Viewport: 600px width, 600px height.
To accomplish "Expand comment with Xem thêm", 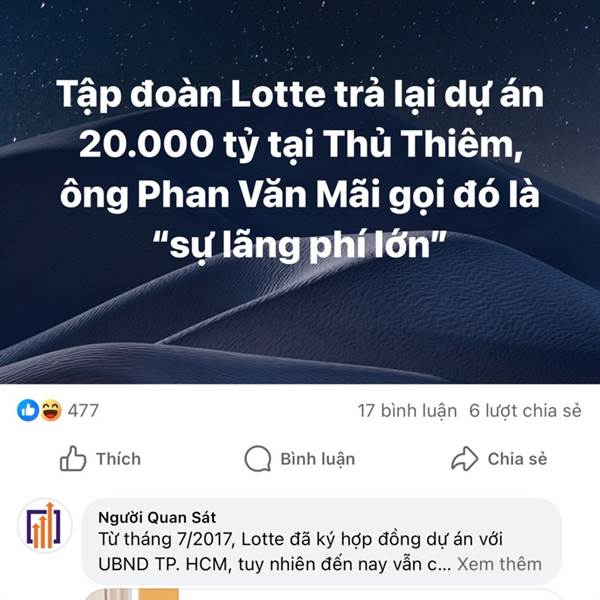I will coord(499,564).
